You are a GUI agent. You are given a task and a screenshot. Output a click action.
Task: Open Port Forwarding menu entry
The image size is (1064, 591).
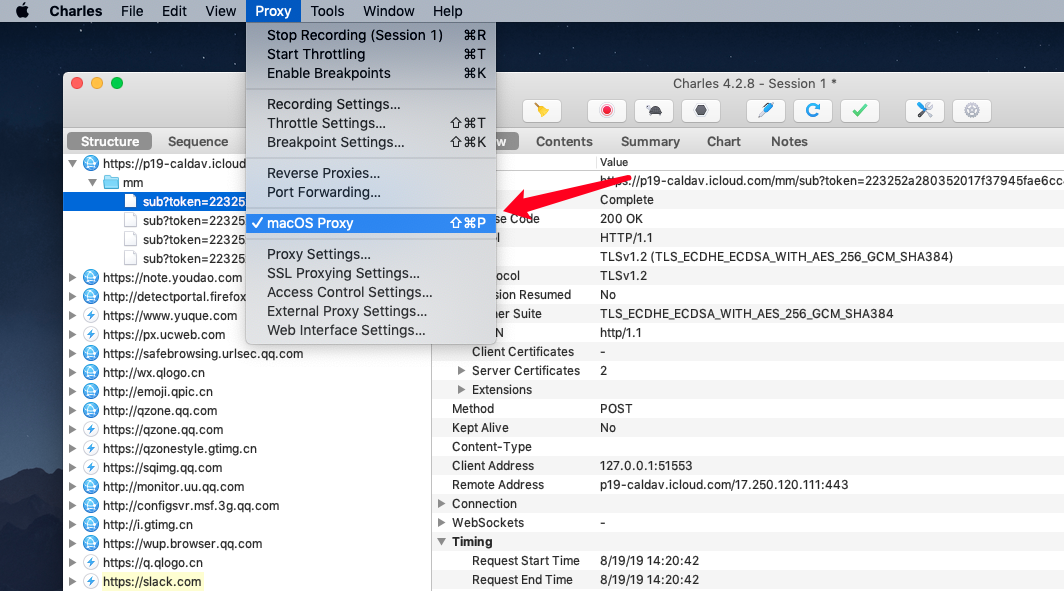click(x=370, y=192)
